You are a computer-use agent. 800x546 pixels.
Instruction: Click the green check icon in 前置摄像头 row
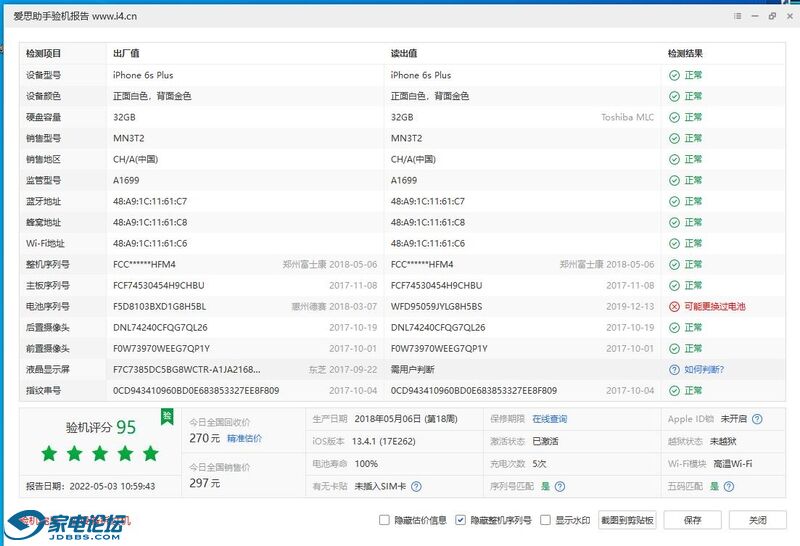(674, 349)
